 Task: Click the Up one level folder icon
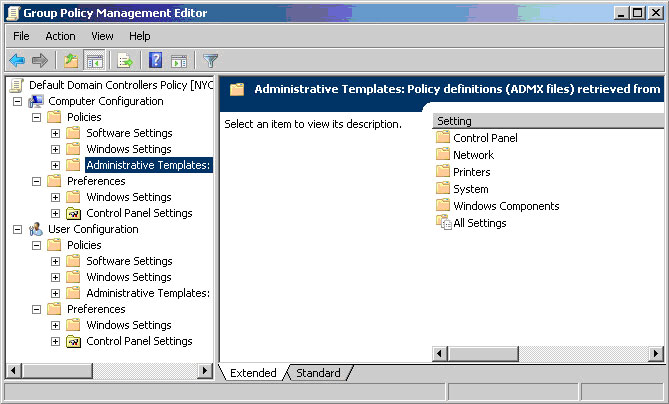[x=71, y=60]
